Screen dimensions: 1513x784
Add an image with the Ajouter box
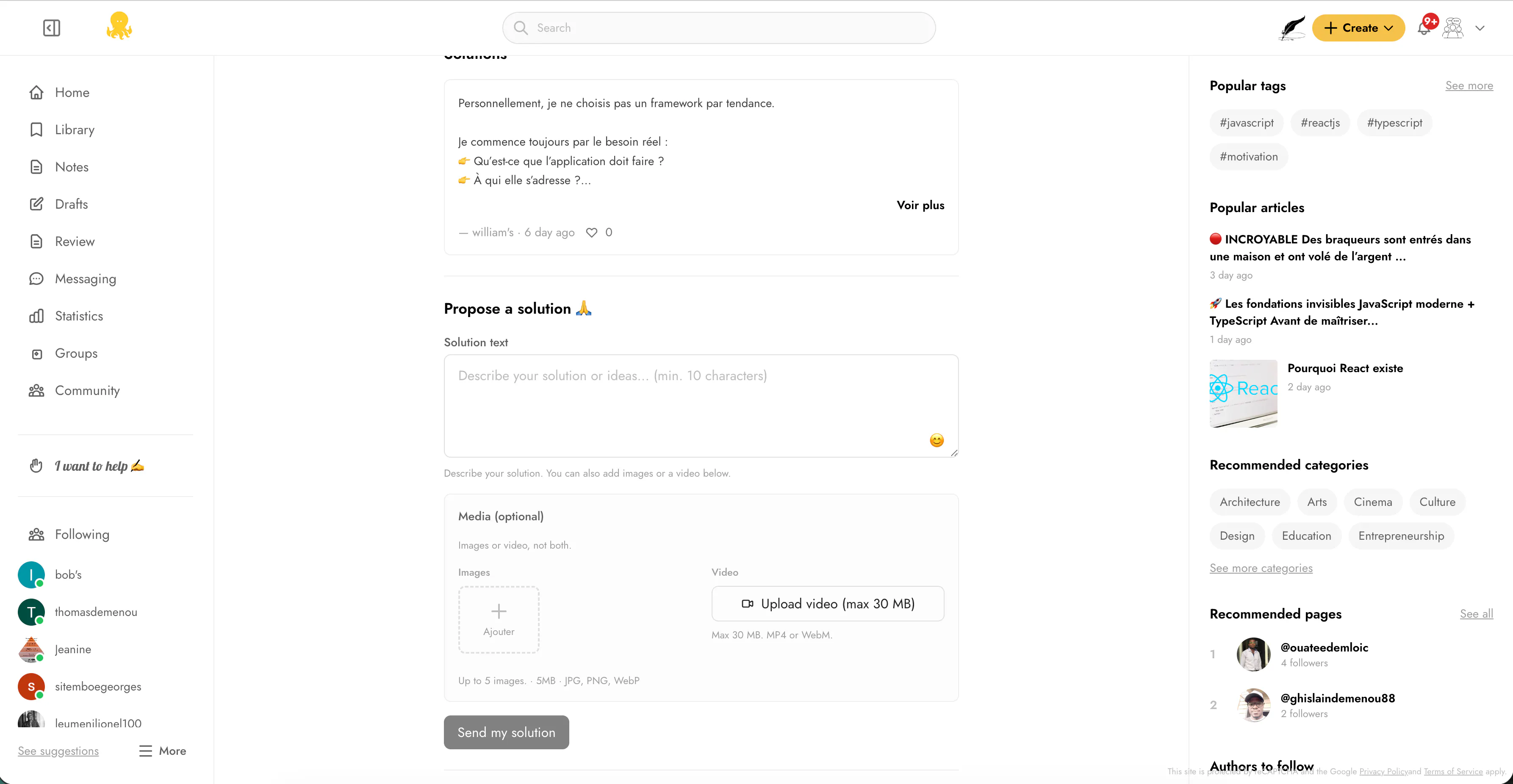(499, 620)
